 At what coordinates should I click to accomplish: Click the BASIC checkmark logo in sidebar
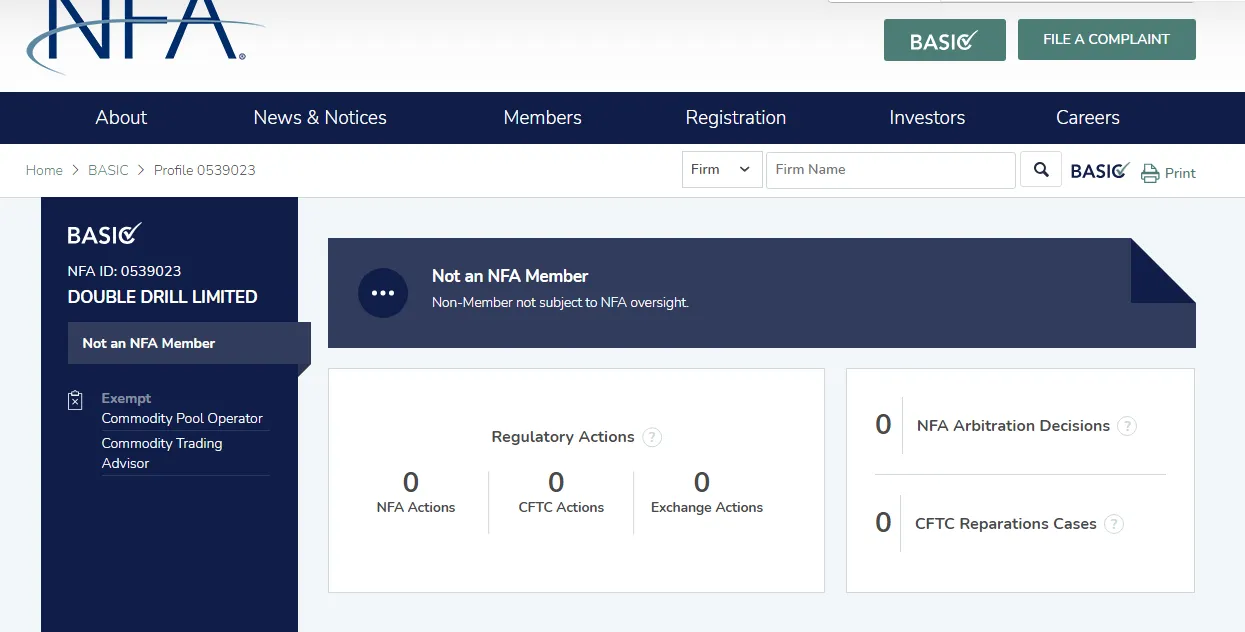pos(104,234)
